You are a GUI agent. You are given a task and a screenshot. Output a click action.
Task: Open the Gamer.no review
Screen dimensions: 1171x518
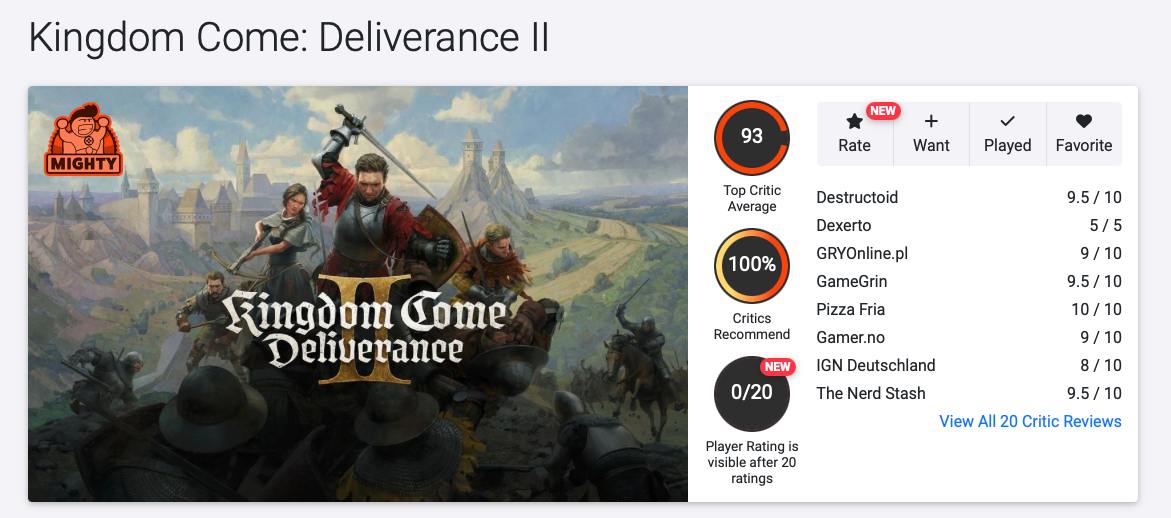[x=851, y=337]
